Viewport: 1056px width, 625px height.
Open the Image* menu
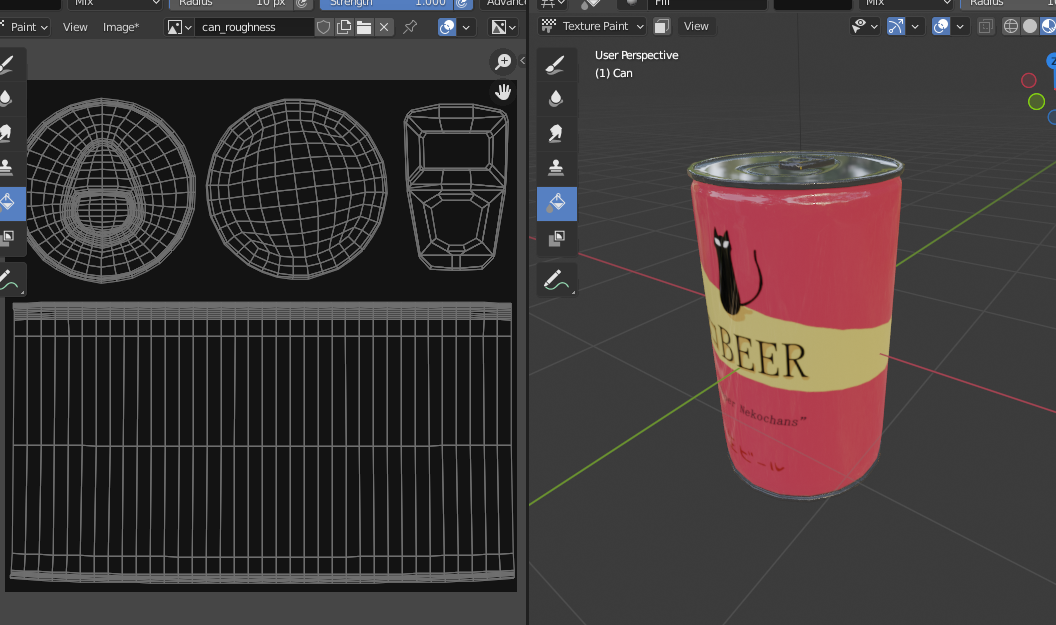click(x=121, y=27)
